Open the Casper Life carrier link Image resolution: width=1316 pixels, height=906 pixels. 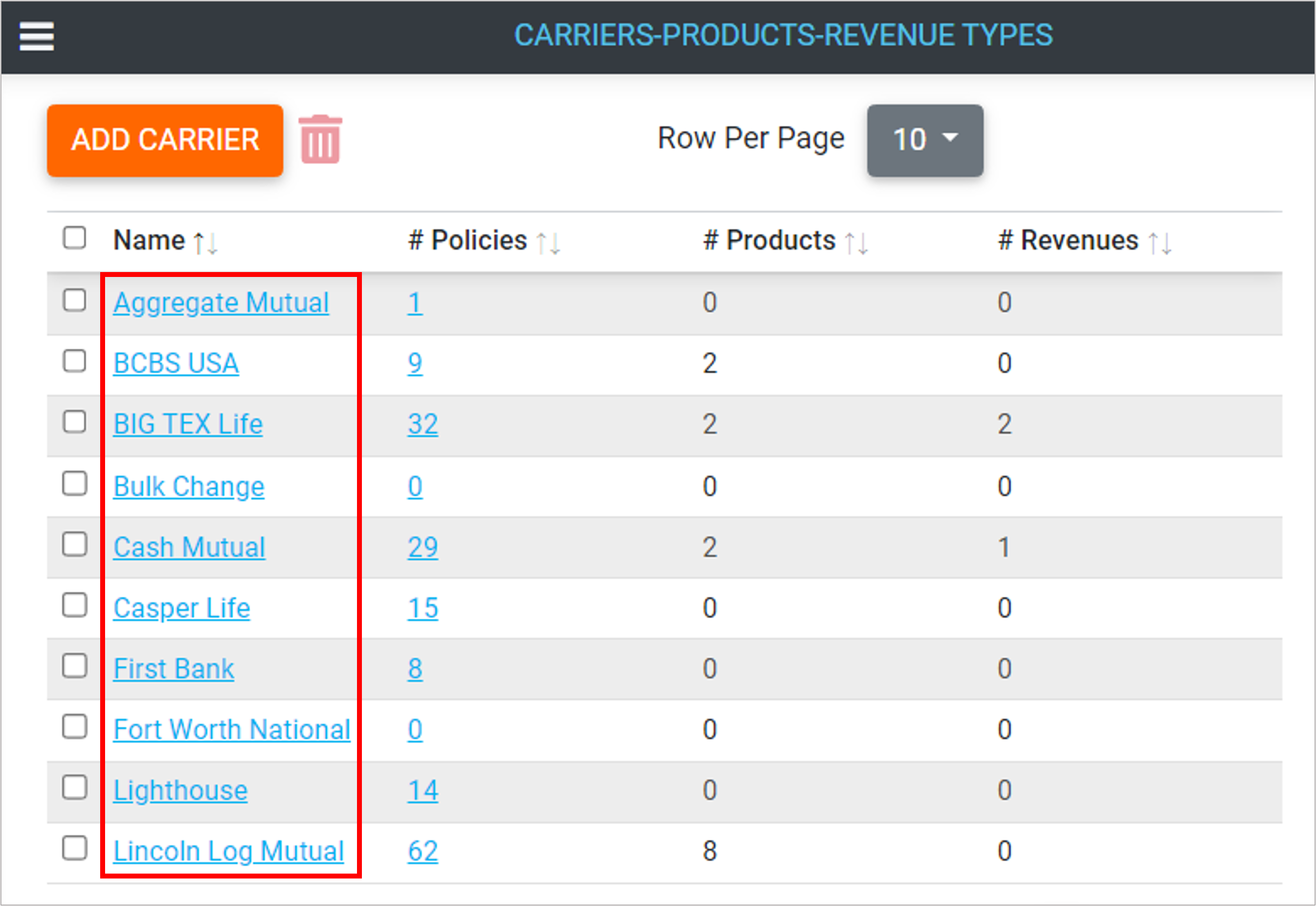click(x=182, y=608)
